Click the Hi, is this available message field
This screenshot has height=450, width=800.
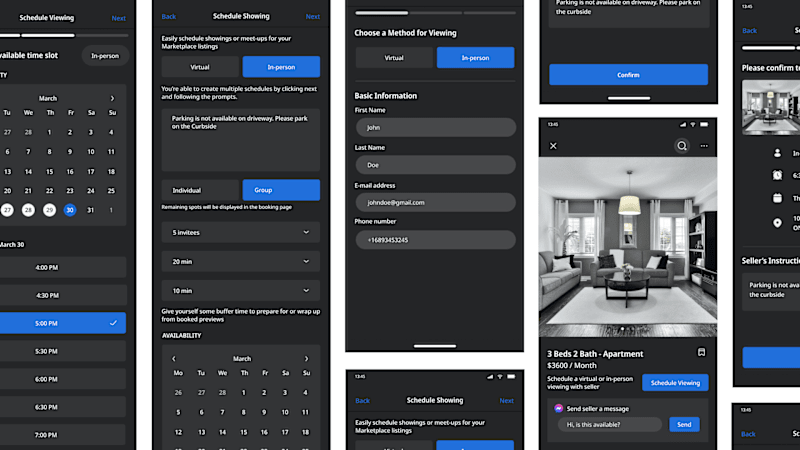[x=610, y=424]
